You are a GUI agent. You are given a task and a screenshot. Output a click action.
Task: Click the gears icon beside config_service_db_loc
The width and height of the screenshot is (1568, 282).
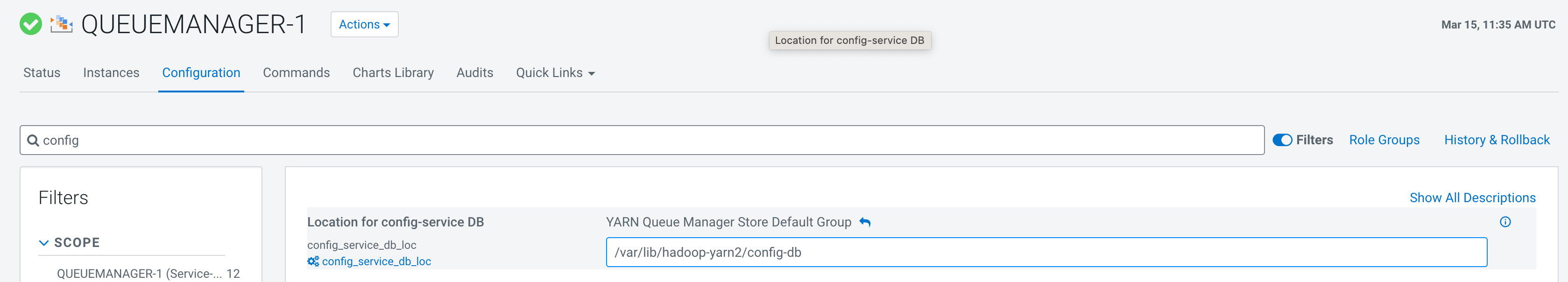tap(313, 261)
